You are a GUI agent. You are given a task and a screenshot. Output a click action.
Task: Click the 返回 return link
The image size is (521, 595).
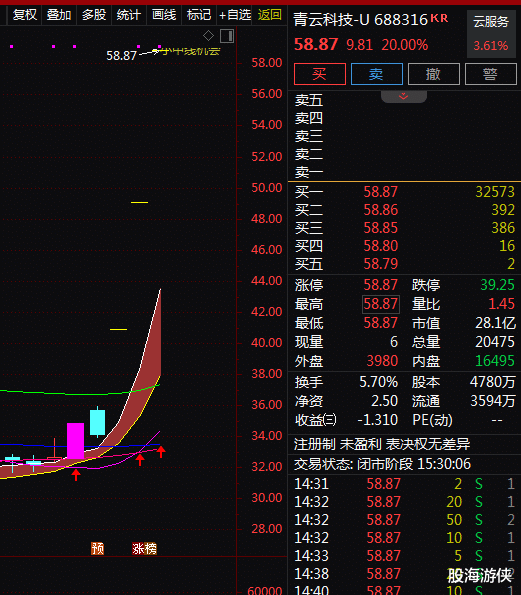tap(269, 15)
